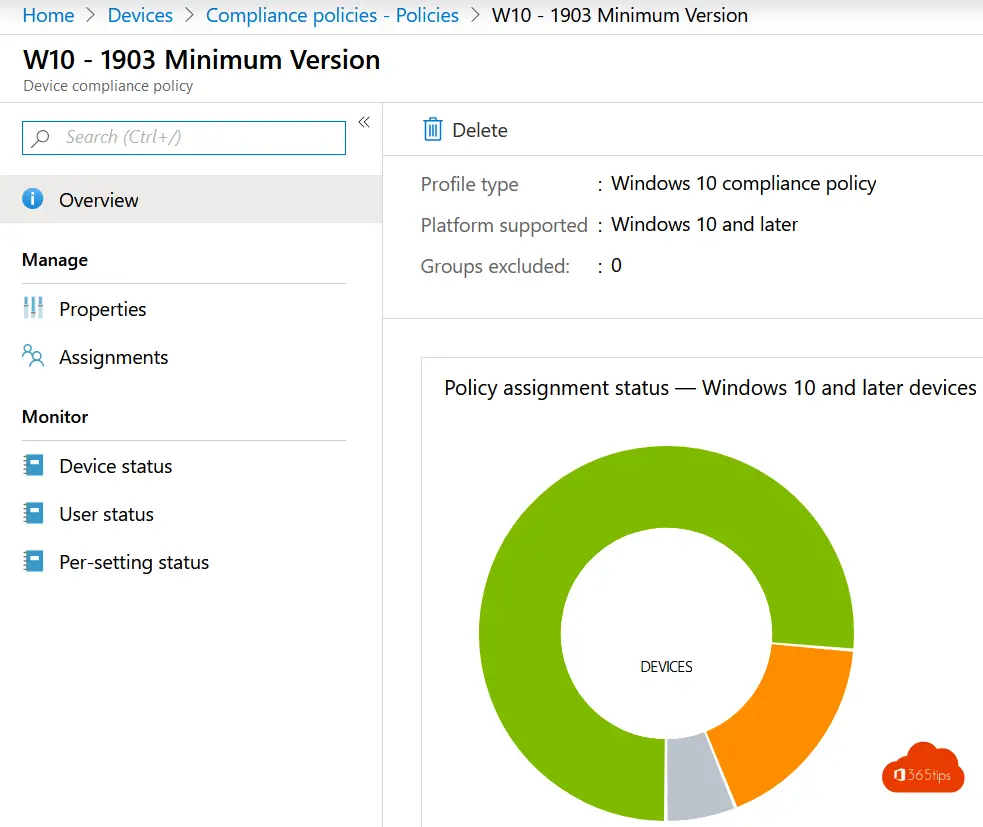The height and width of the screenshot is (827, 983).
Task: Click the trash can Delete icon
Action: click(x=433, y=129)
